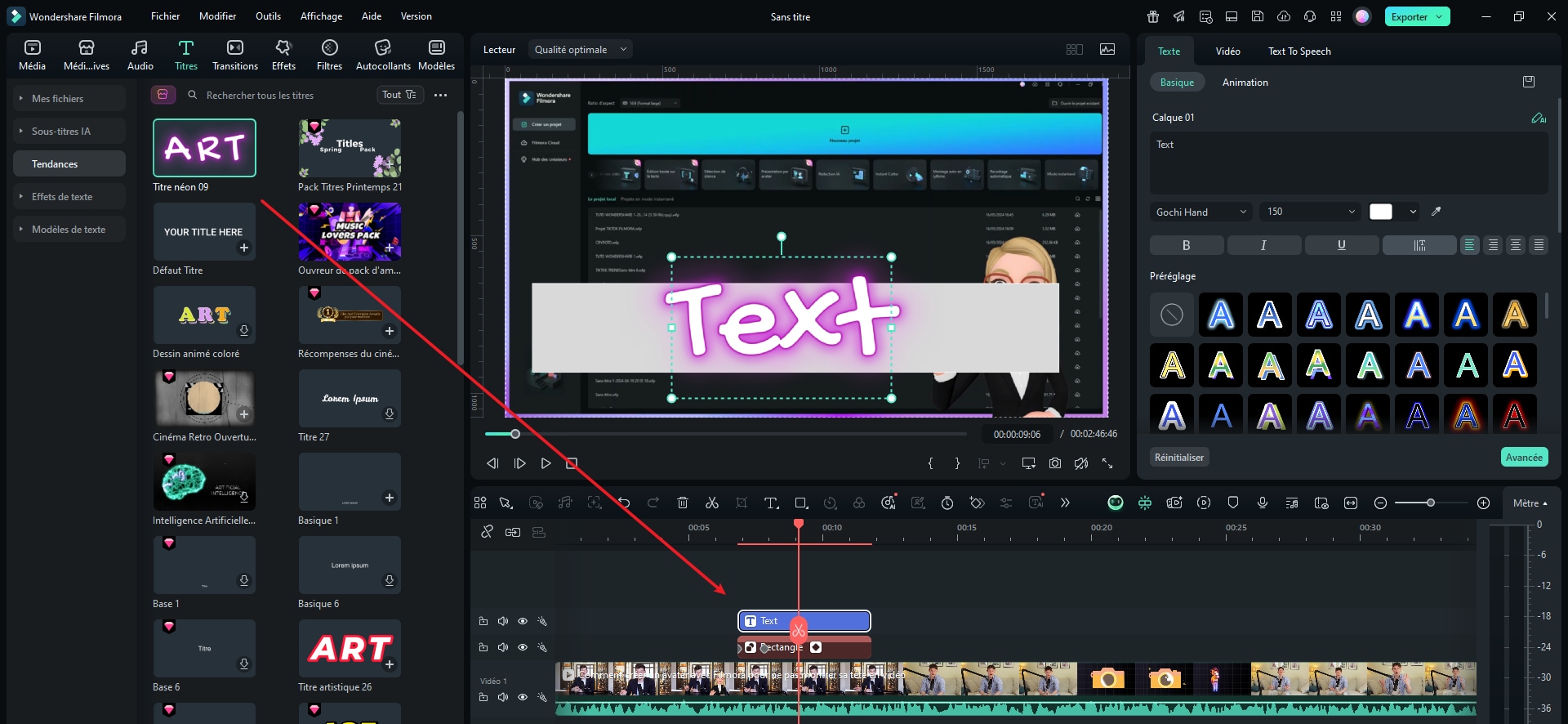Open the Tout filter dropdown
Screen dimensions: 1568x724
pyautogui.click(x=399, y=95)
